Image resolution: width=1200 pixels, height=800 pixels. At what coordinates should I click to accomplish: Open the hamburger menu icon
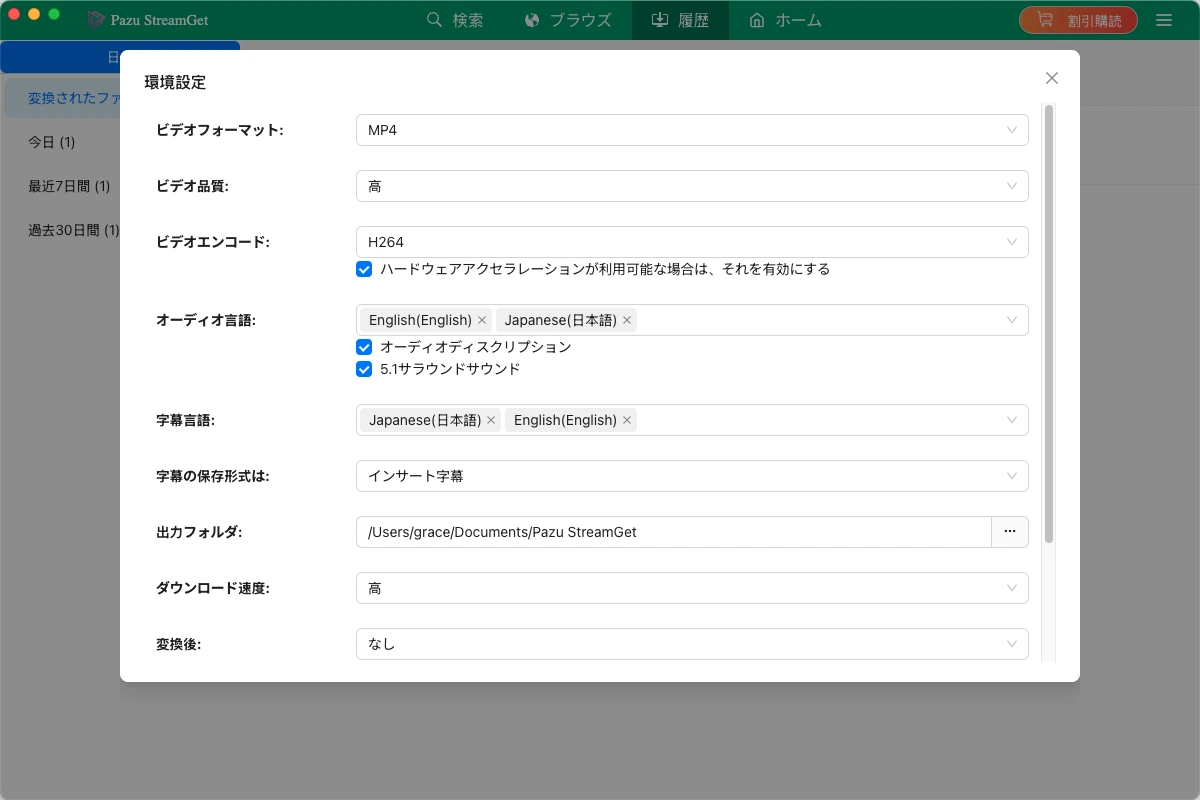point(1164,20)
